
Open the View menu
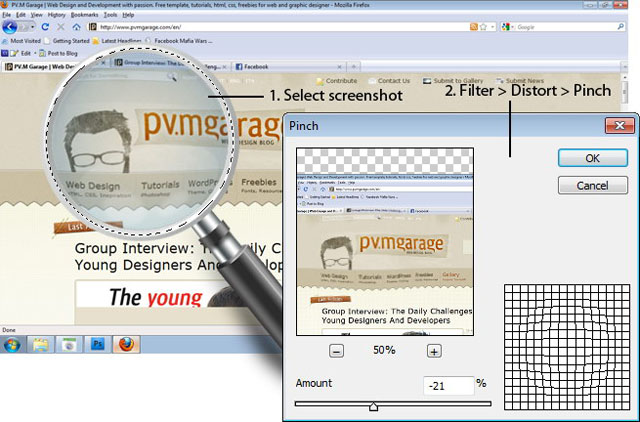[36, 15]
